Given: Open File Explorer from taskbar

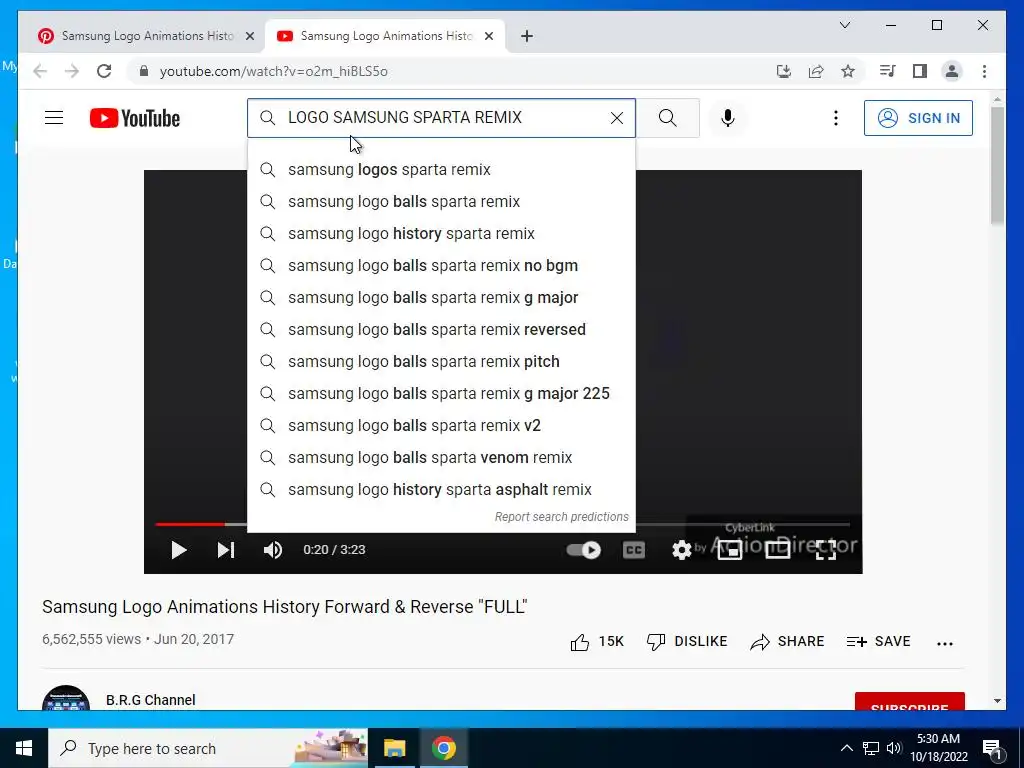Looking at the screenshot, I should (x=394, y=748).
